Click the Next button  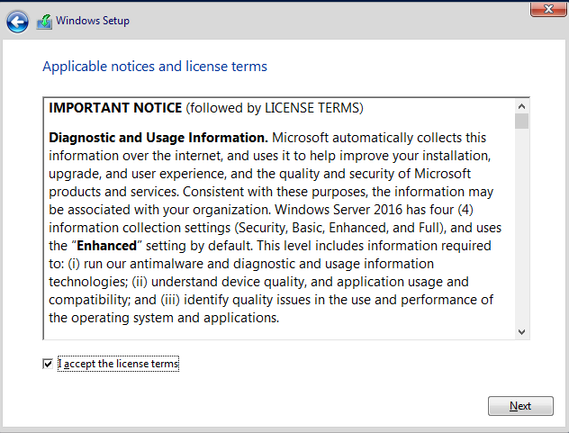point(520,406)
